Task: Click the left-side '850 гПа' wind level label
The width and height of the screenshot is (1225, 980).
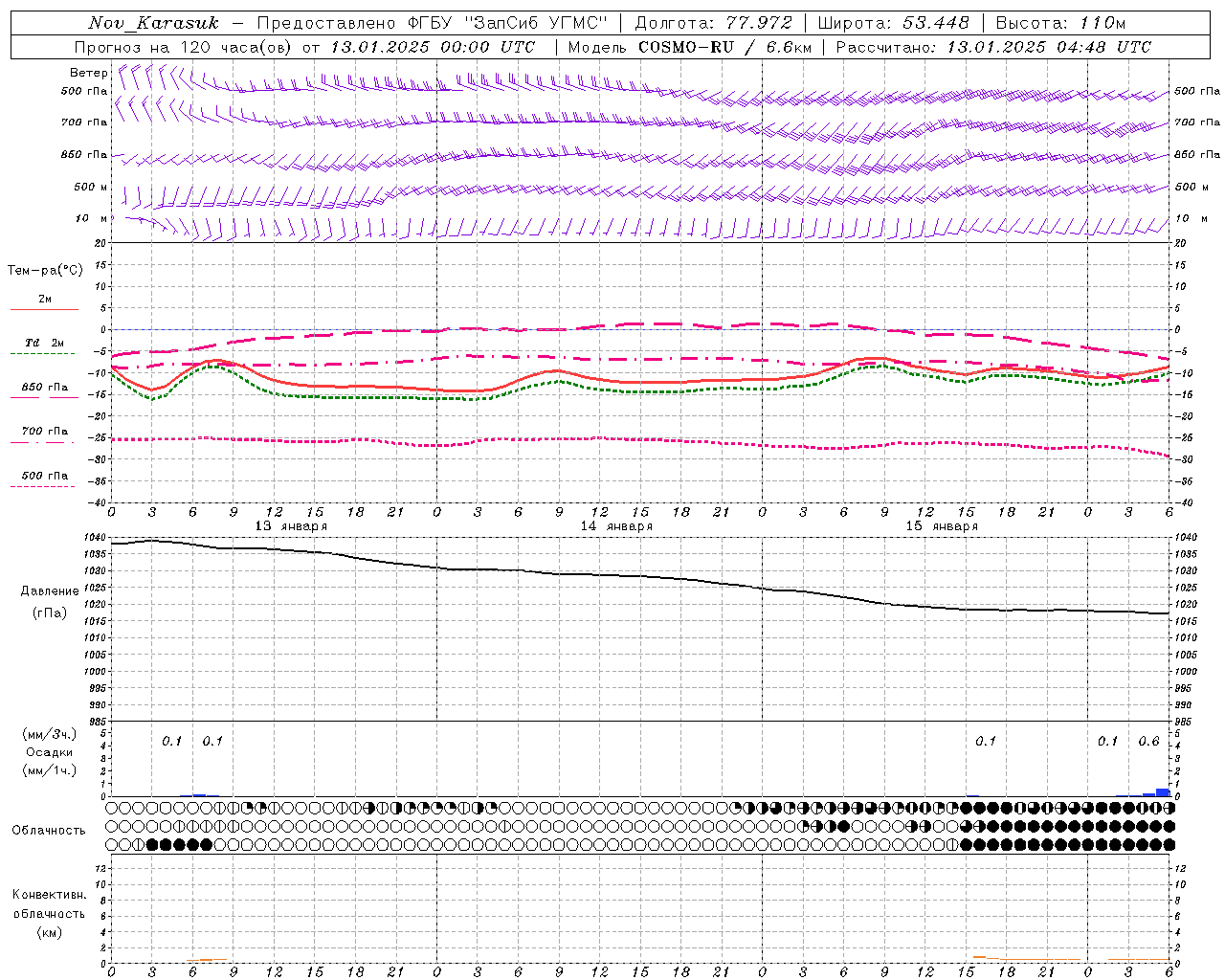Action: pyautogui.click(x=84, y=154)
